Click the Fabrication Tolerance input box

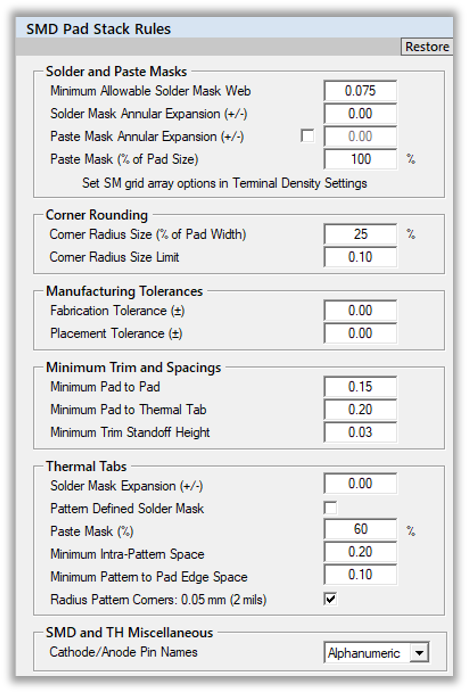click(360, 310)
